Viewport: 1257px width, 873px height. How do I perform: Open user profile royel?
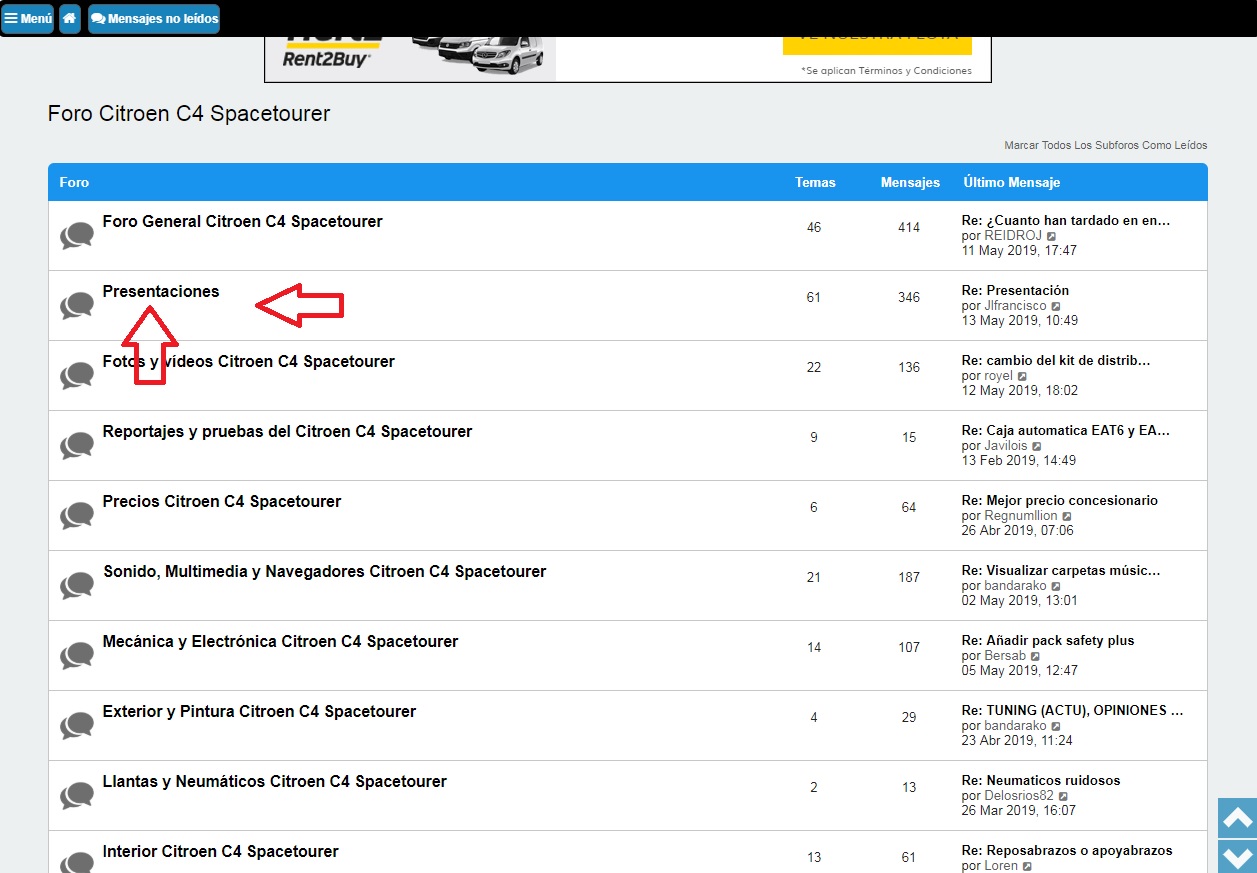[999, 375]
